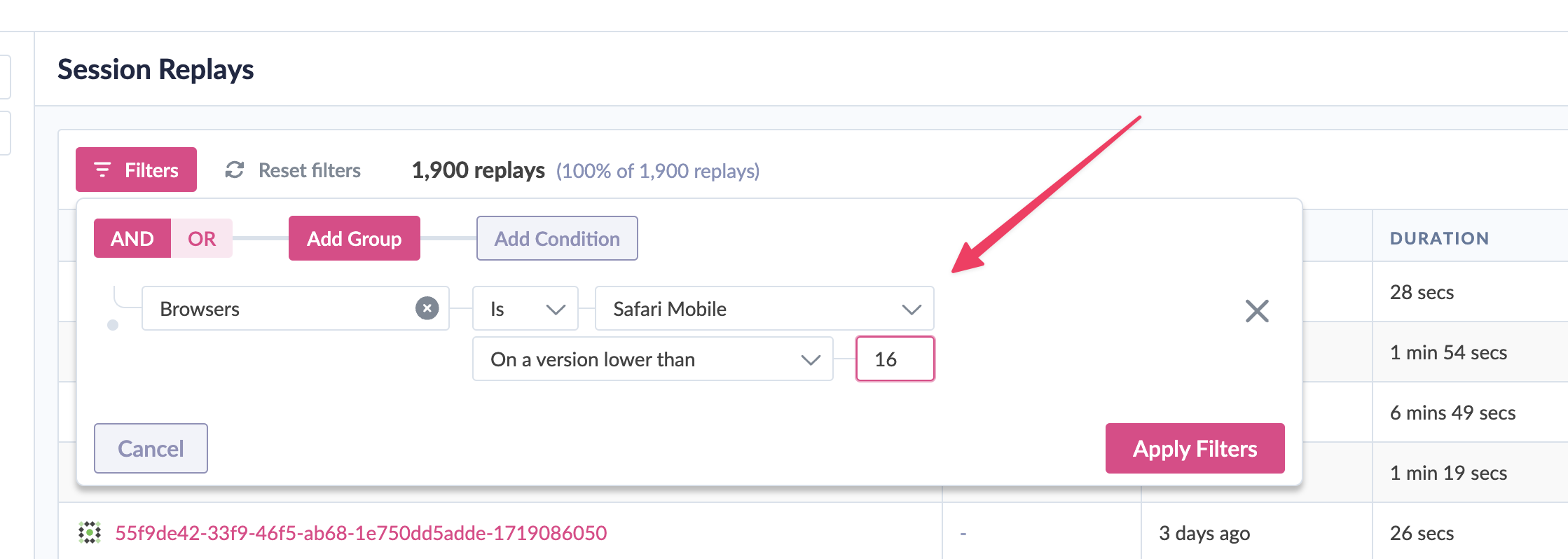Image resolution: width=1568 pixels, height=559 pixels.
Task: Switch the group logic to OR
Action: click(x=202, y=238)
